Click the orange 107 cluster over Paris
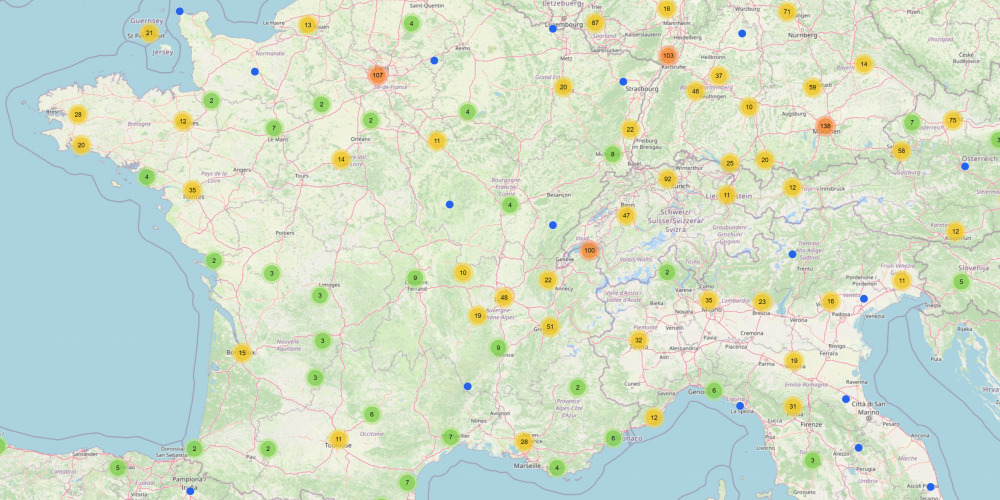 point(377,75)
